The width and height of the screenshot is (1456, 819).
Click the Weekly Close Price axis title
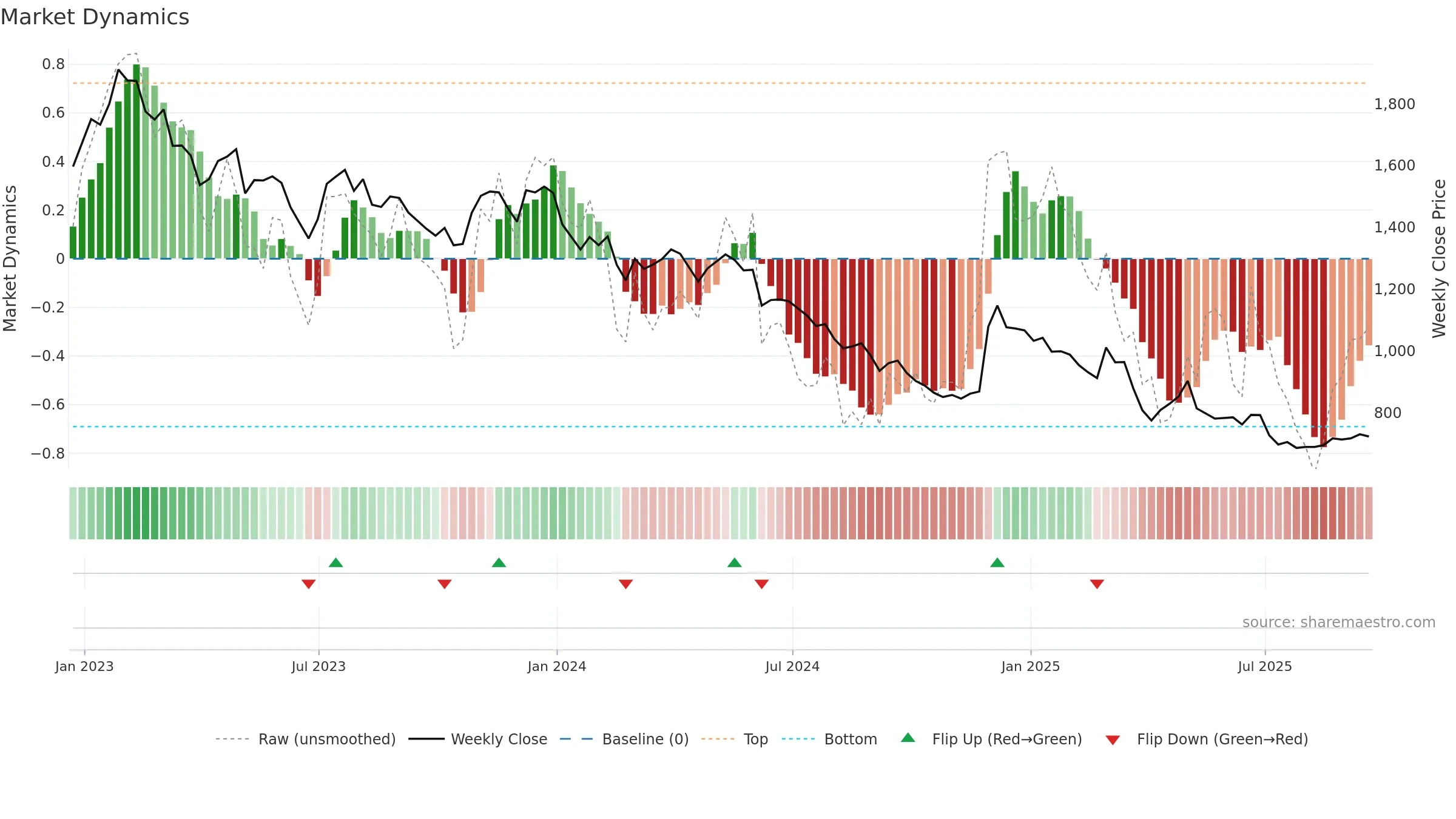(x=1440, y=258)
